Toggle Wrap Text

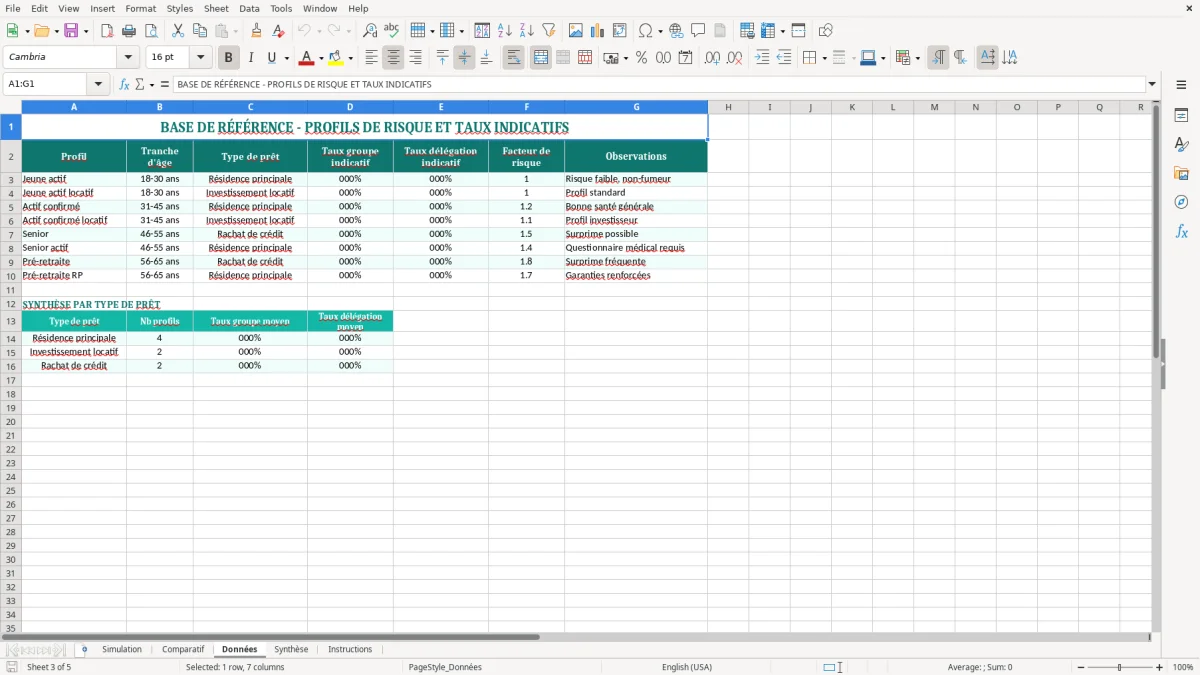pos(514,58)
